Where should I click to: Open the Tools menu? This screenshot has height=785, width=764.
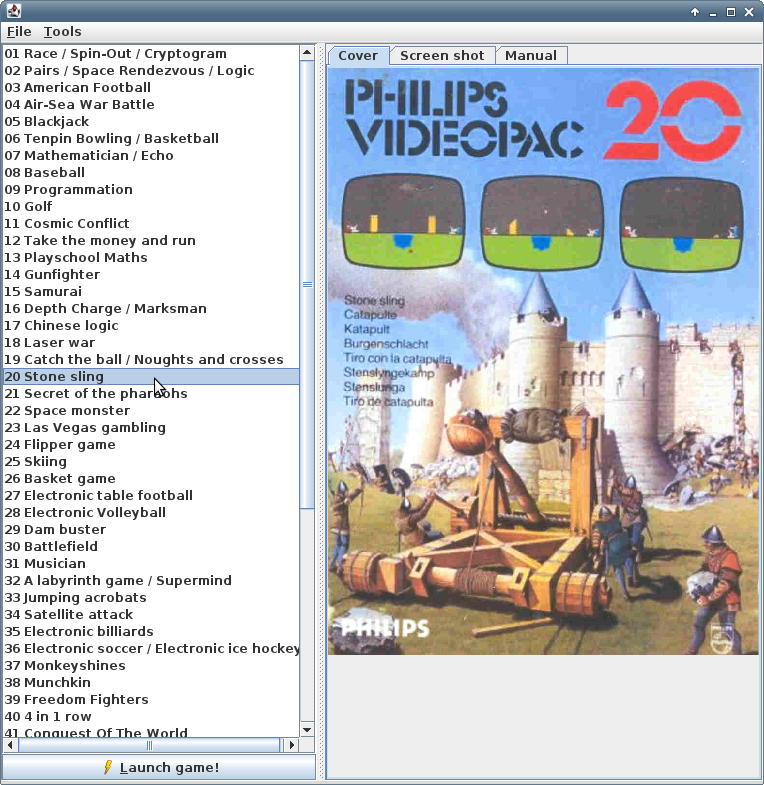point(62,32)
